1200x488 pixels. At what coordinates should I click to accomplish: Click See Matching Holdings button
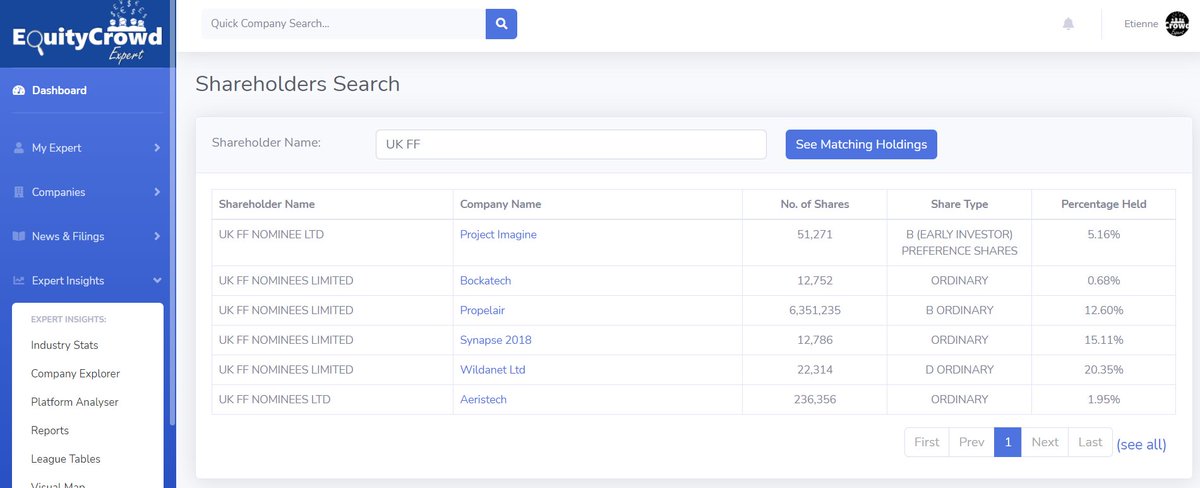861,144
